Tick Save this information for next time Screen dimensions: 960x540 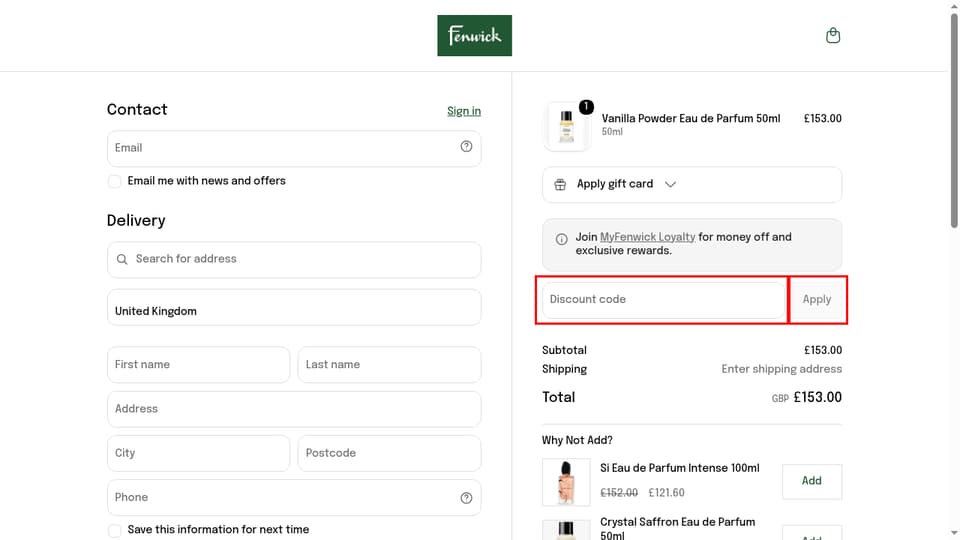pyautogui.click(x=114, y=530)
